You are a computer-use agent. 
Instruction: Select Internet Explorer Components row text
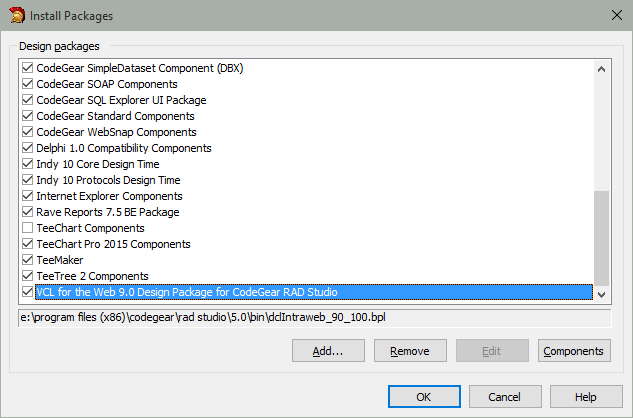click(x=109, y=196)
